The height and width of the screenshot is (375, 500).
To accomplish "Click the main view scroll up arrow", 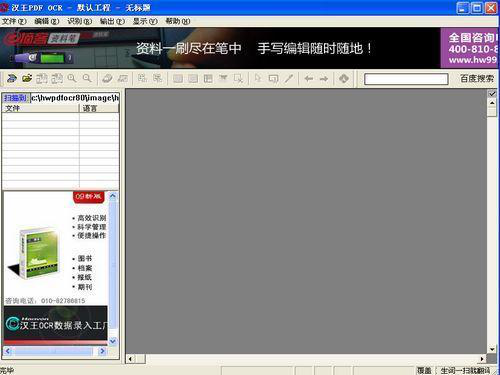I will click(x=492, y=103).
